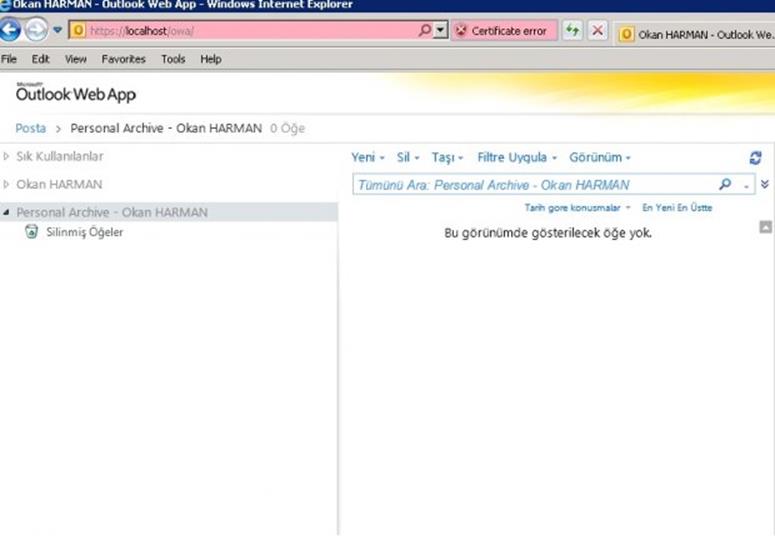Click the Okan HARMAN label in left pane
Image resolution: width=775 pixels, height=536 pixels.
[x=59, y=184]
